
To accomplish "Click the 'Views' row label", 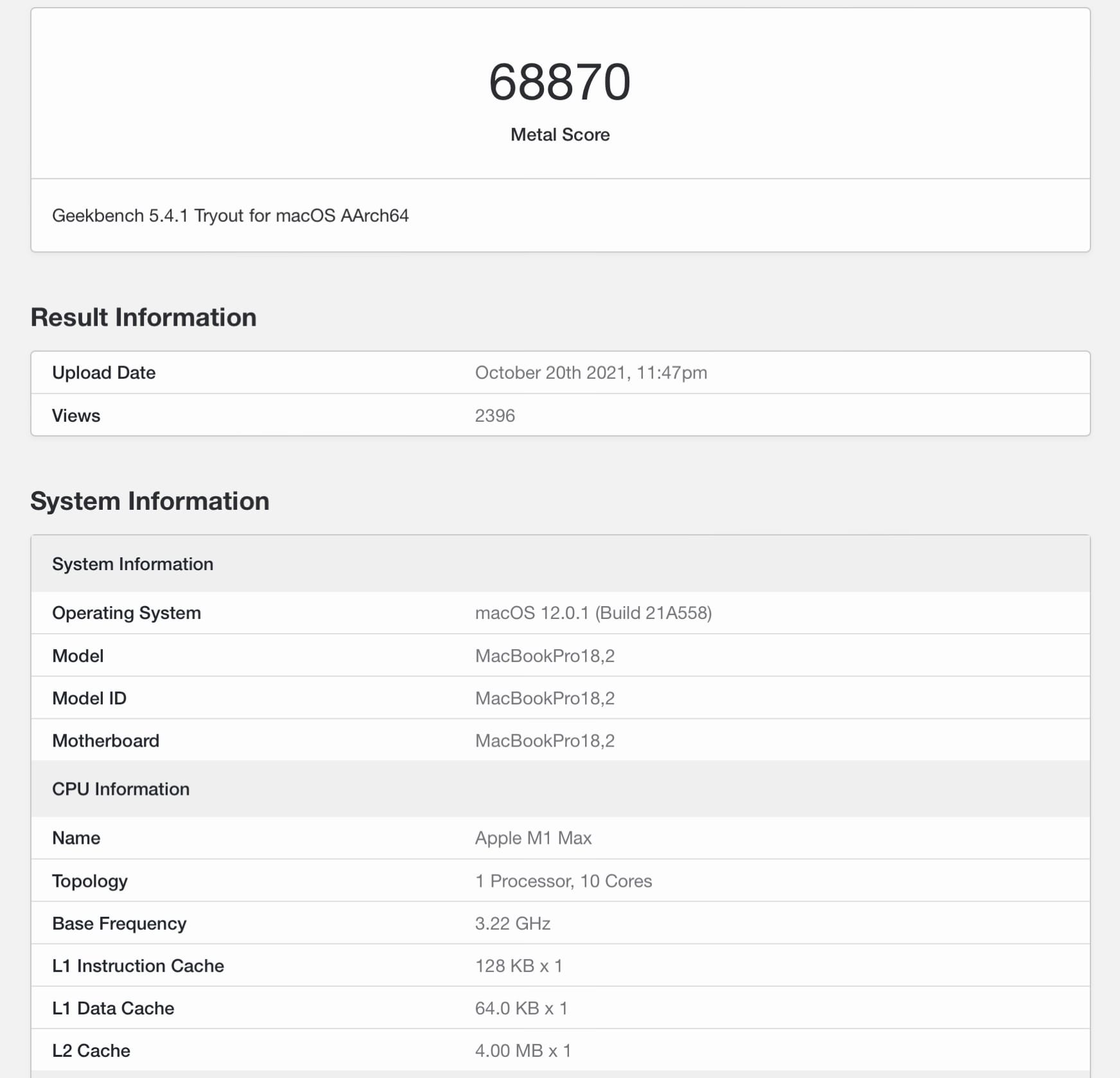I will coord(76,415).
